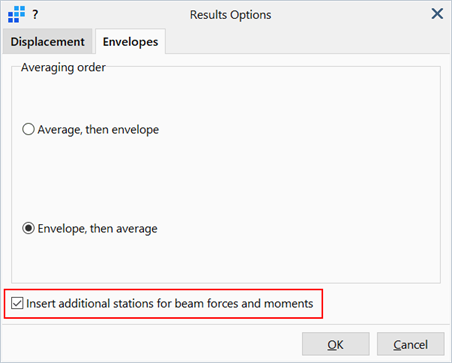
Task: Switch to the Displacement tab
Action: point(47,42)
